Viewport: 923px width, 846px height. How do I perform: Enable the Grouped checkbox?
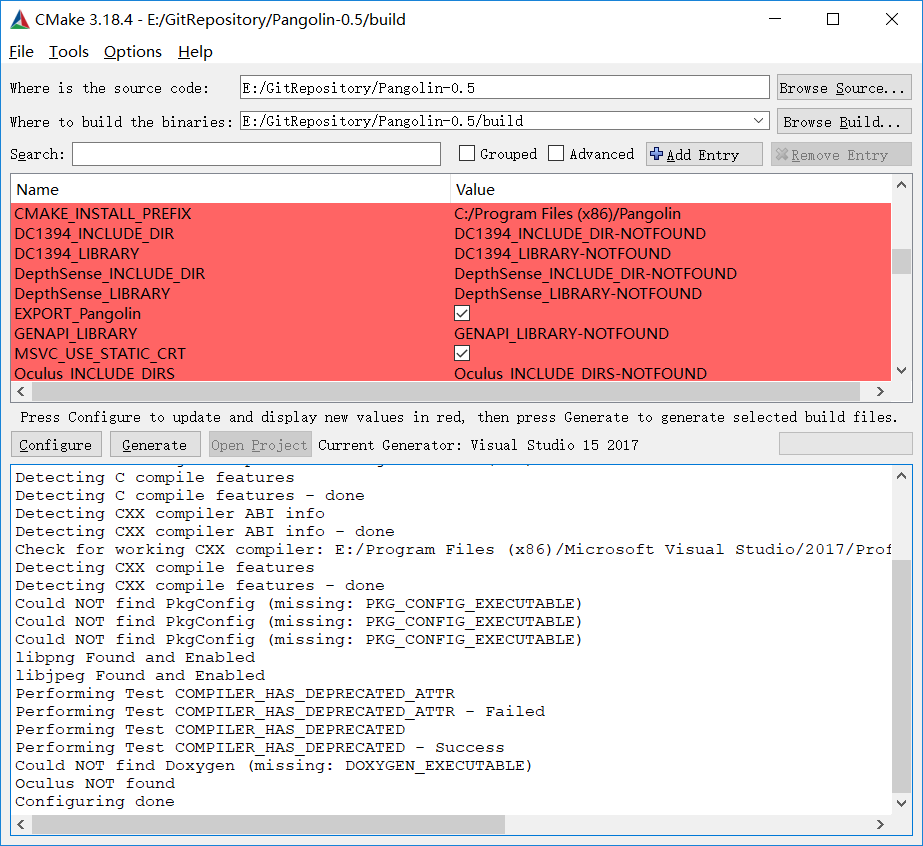(466, 153)
